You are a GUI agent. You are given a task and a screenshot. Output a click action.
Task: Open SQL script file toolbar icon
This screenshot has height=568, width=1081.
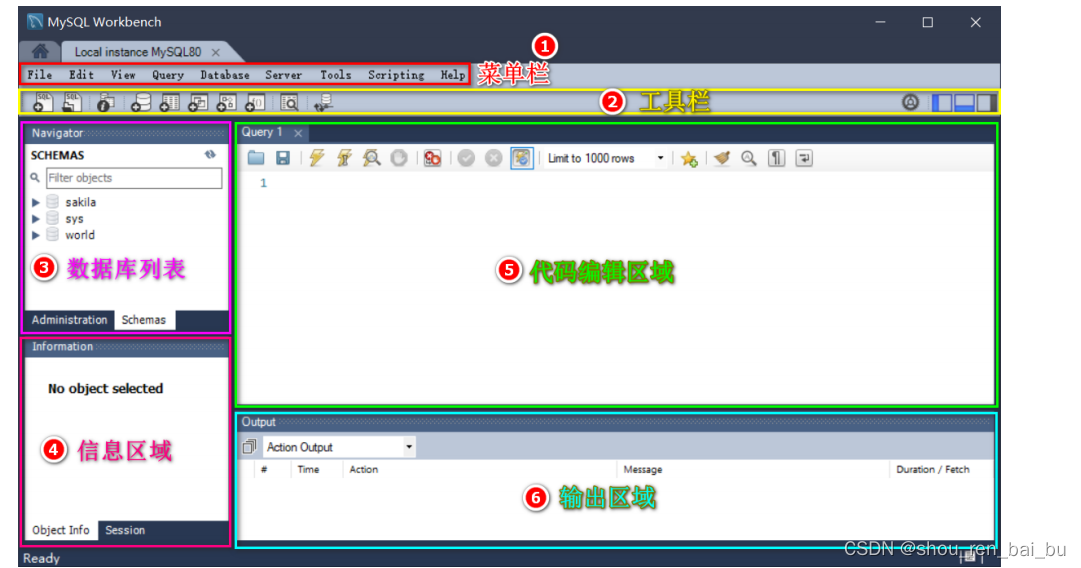tap(72, 103)
